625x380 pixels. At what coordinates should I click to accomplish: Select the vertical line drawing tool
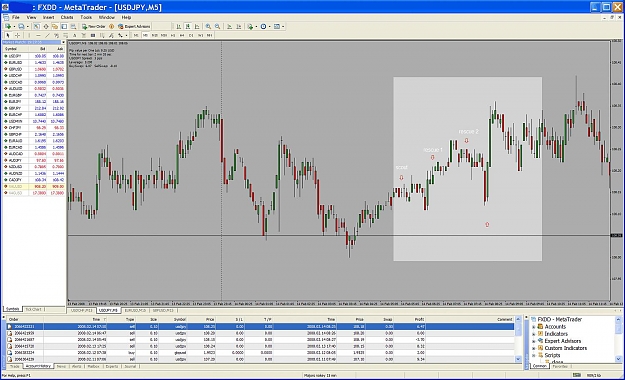tap(29, 35)
